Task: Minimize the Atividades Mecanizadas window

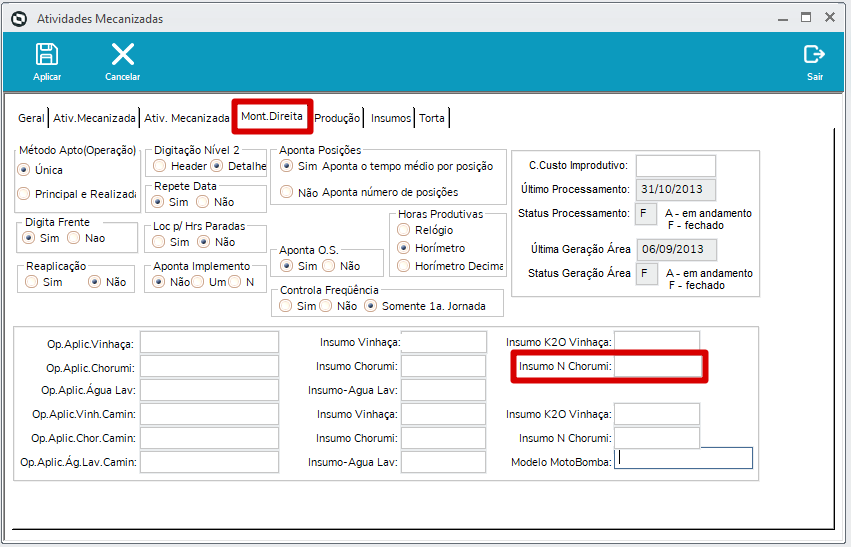Action: tap(782, 18)
